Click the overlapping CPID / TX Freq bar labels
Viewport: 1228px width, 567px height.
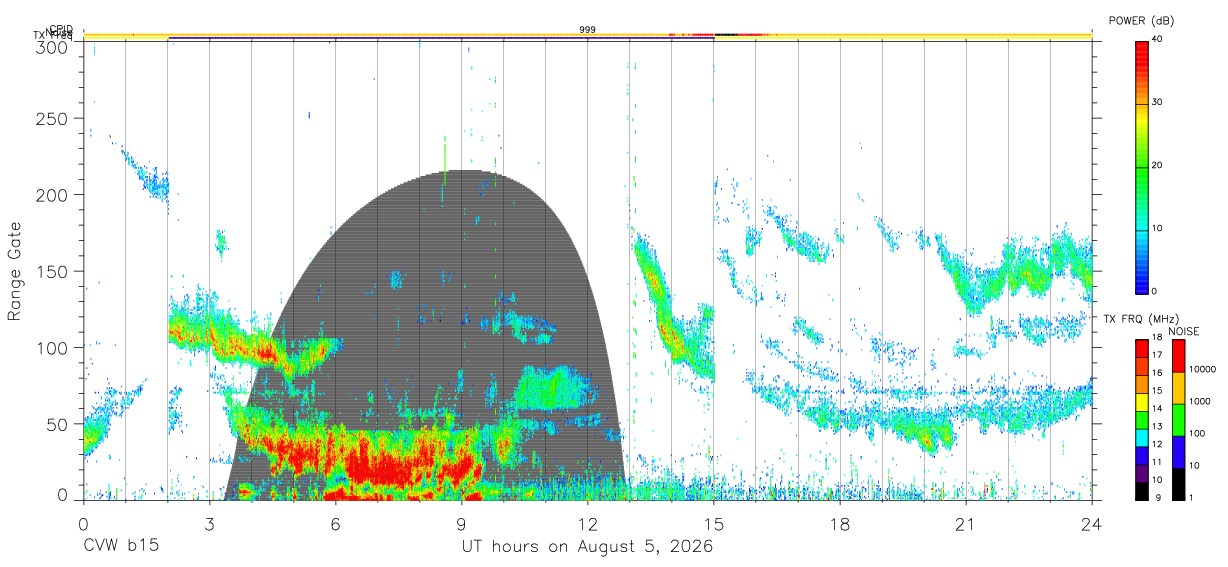click(55, 32)
